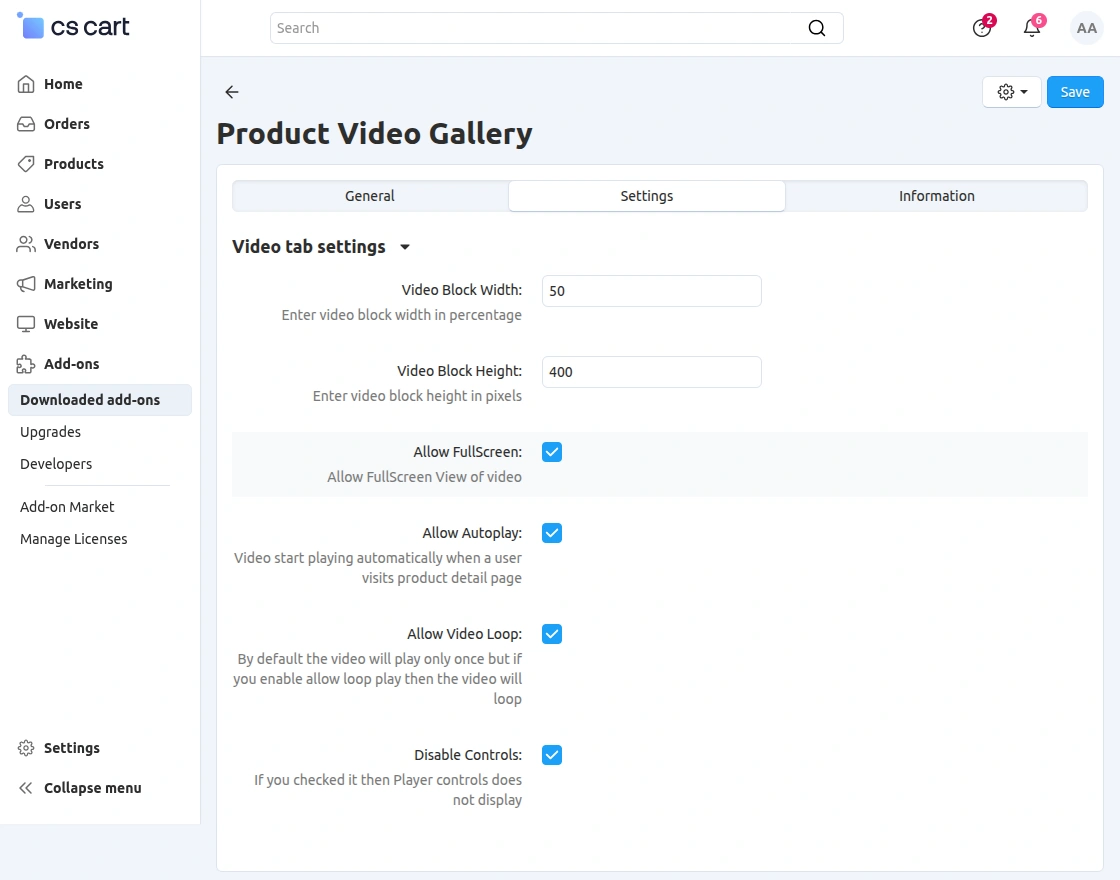Click the CS-Cart logo

click(73, 26)
